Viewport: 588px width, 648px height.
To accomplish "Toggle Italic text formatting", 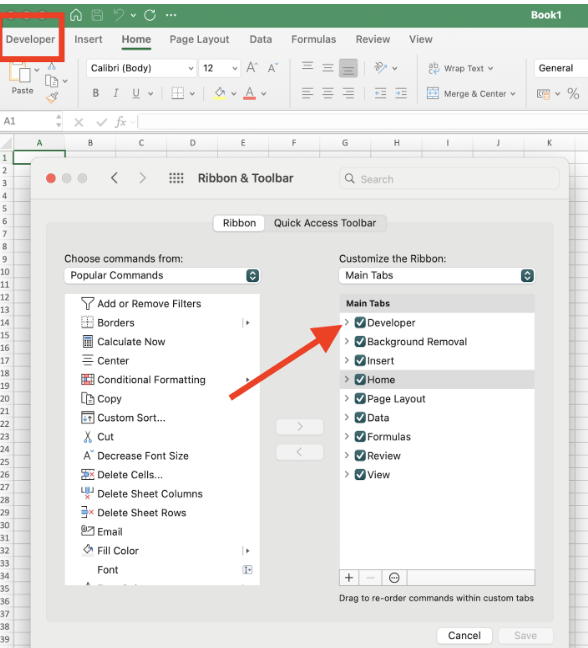I will point(116,93).
